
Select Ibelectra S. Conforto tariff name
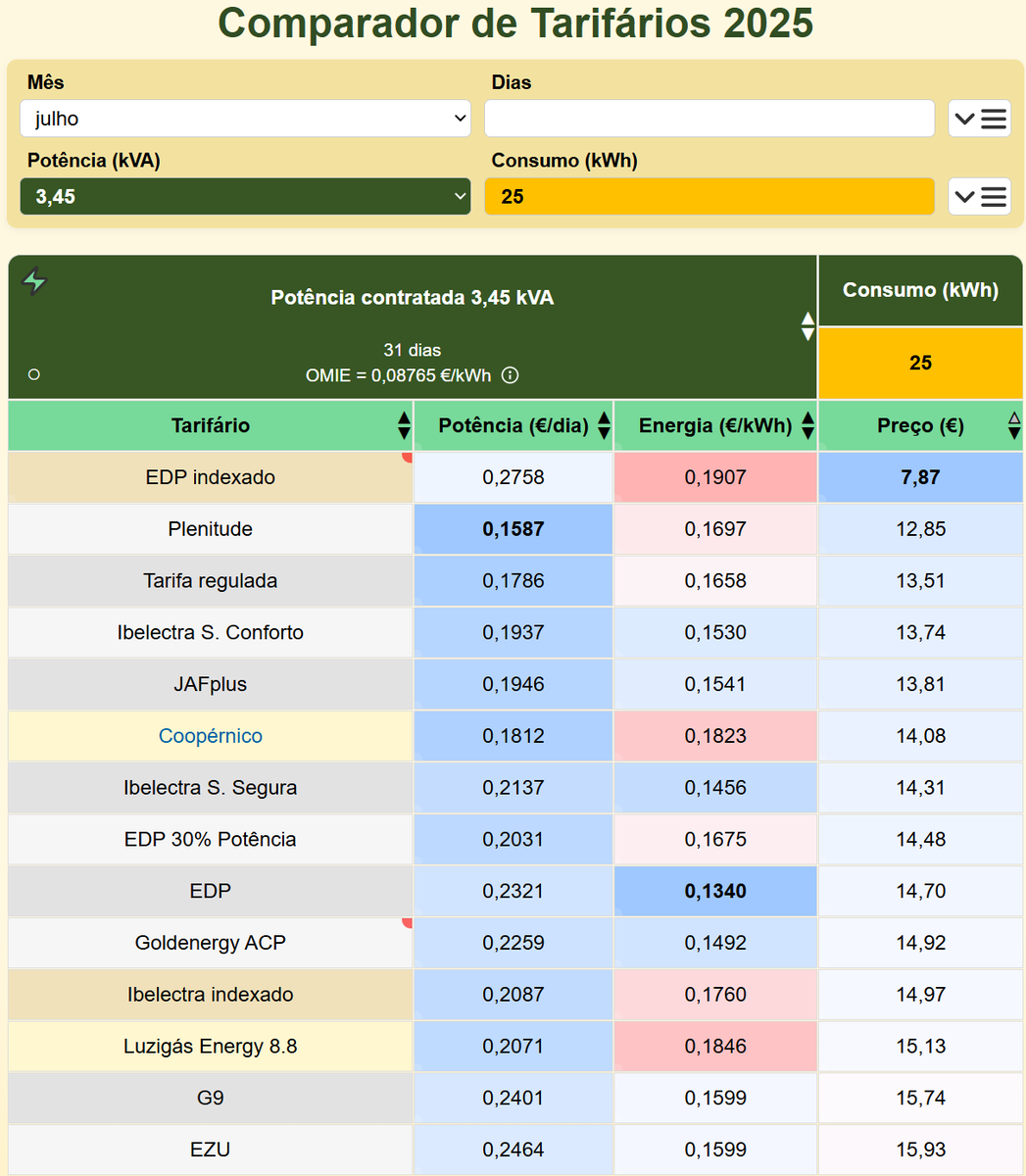[211, 633]
